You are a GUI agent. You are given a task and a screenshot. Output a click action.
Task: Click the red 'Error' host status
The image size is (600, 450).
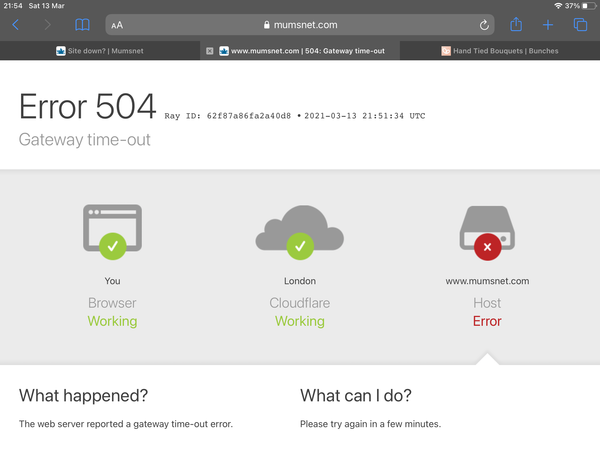[x=487, y=321]
